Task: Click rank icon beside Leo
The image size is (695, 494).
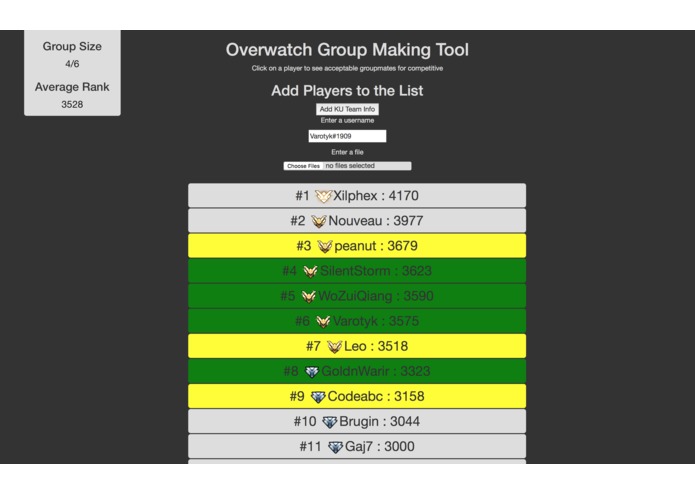Action: [x=334, y=346]
